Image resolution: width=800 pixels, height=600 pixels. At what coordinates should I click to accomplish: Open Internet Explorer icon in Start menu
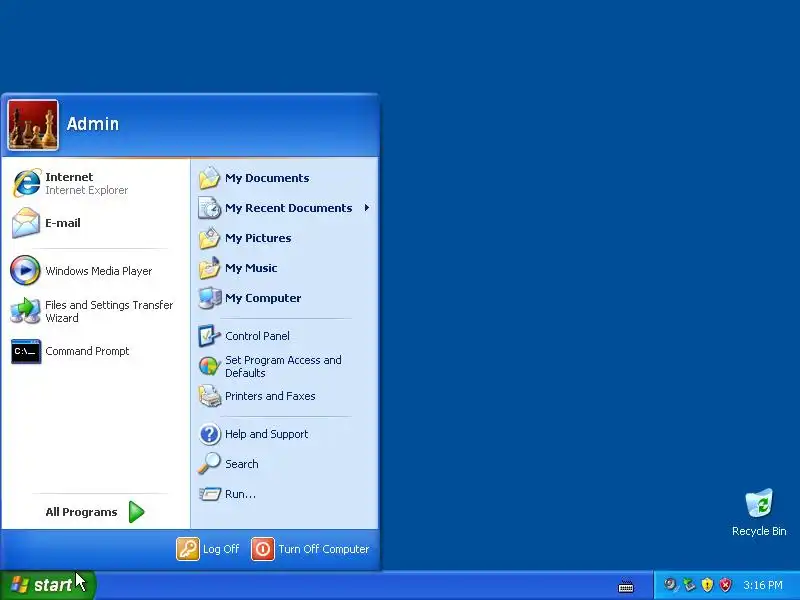(26, 183)
